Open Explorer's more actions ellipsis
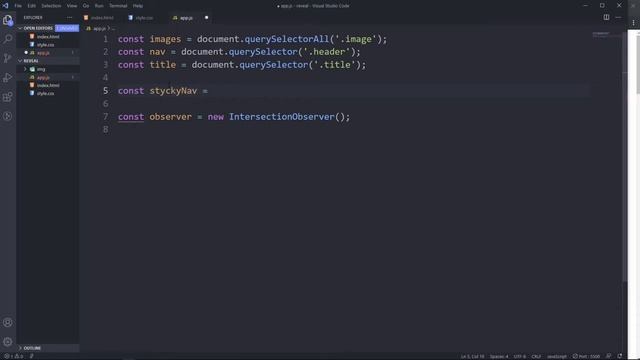 coord(69,18)
